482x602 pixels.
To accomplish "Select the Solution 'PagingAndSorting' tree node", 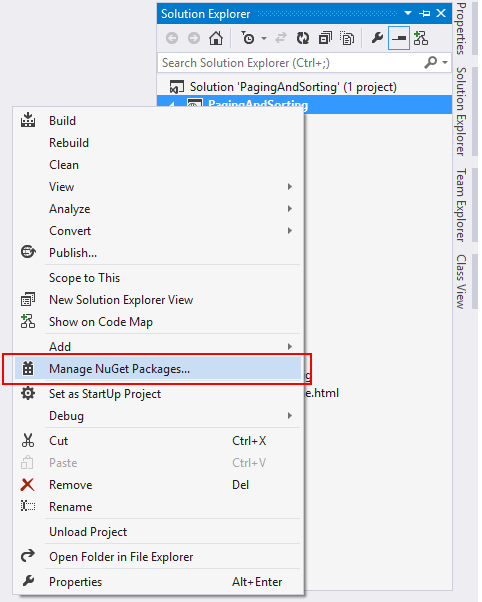I will tap(293, 87).
